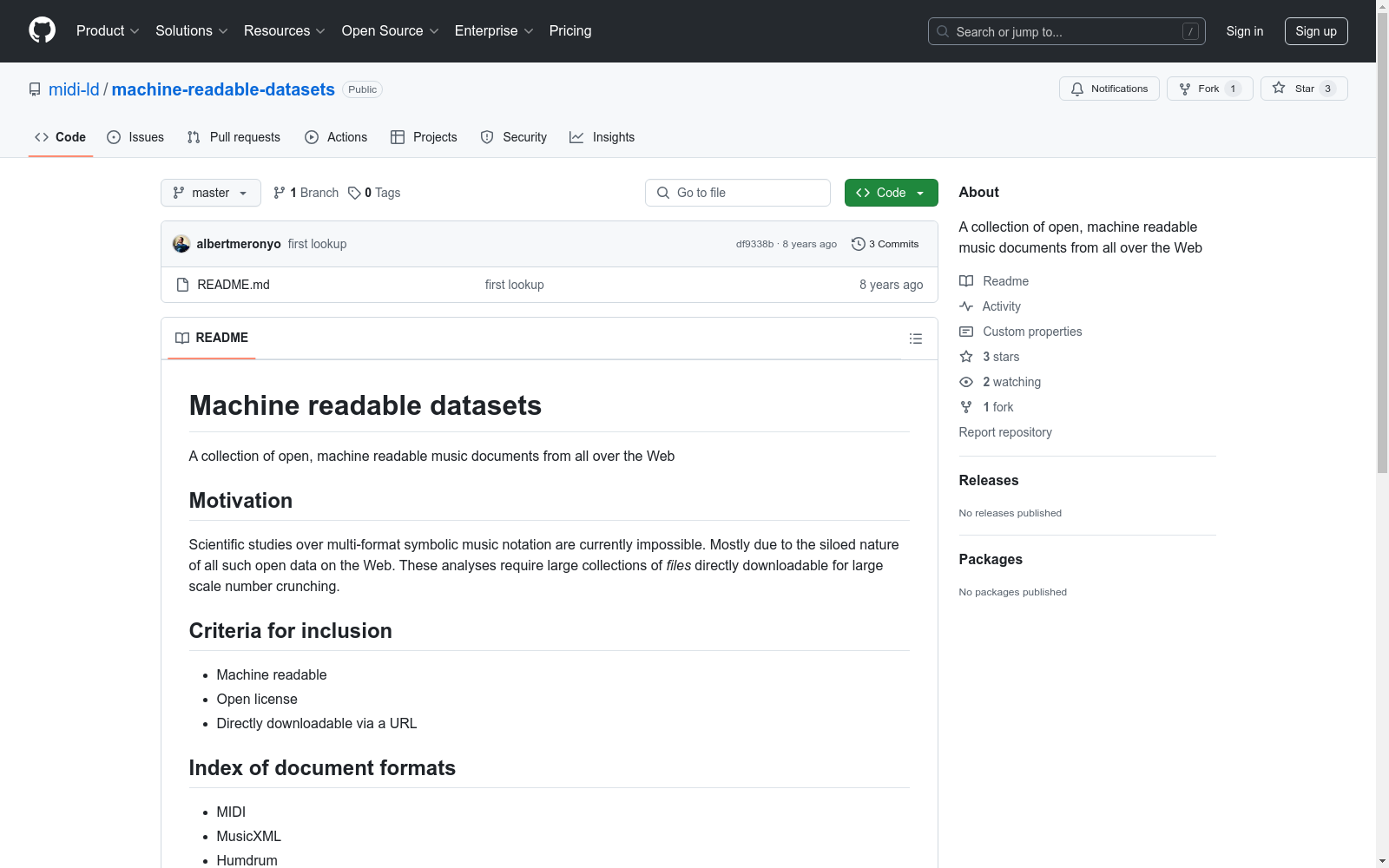Screen dimensions: 1389x868
Task: Open the Pull requests tab
Action: tap(234, 137)
